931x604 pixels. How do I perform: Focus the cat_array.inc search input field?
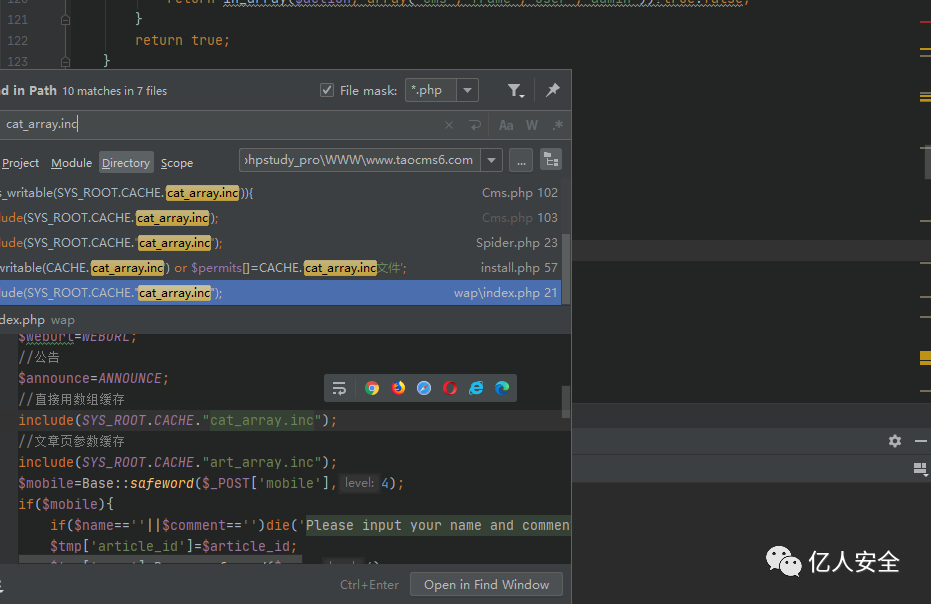click(x=220, y=124)
